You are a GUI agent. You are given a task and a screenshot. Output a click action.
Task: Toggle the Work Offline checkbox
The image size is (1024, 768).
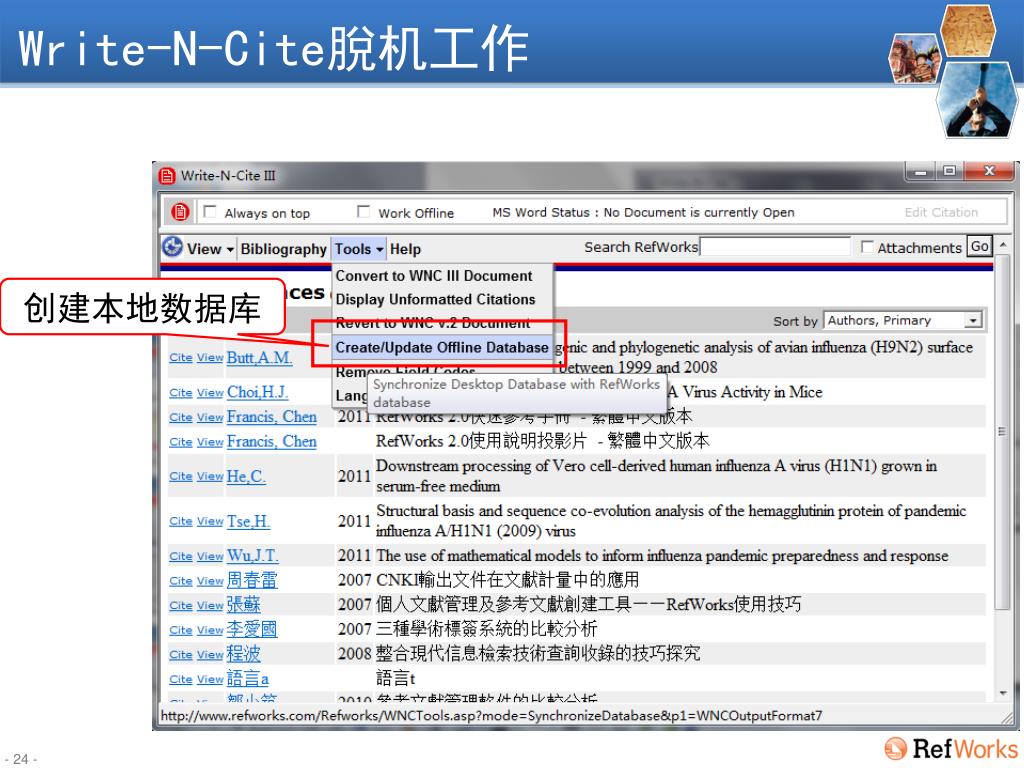pos(364,212)
